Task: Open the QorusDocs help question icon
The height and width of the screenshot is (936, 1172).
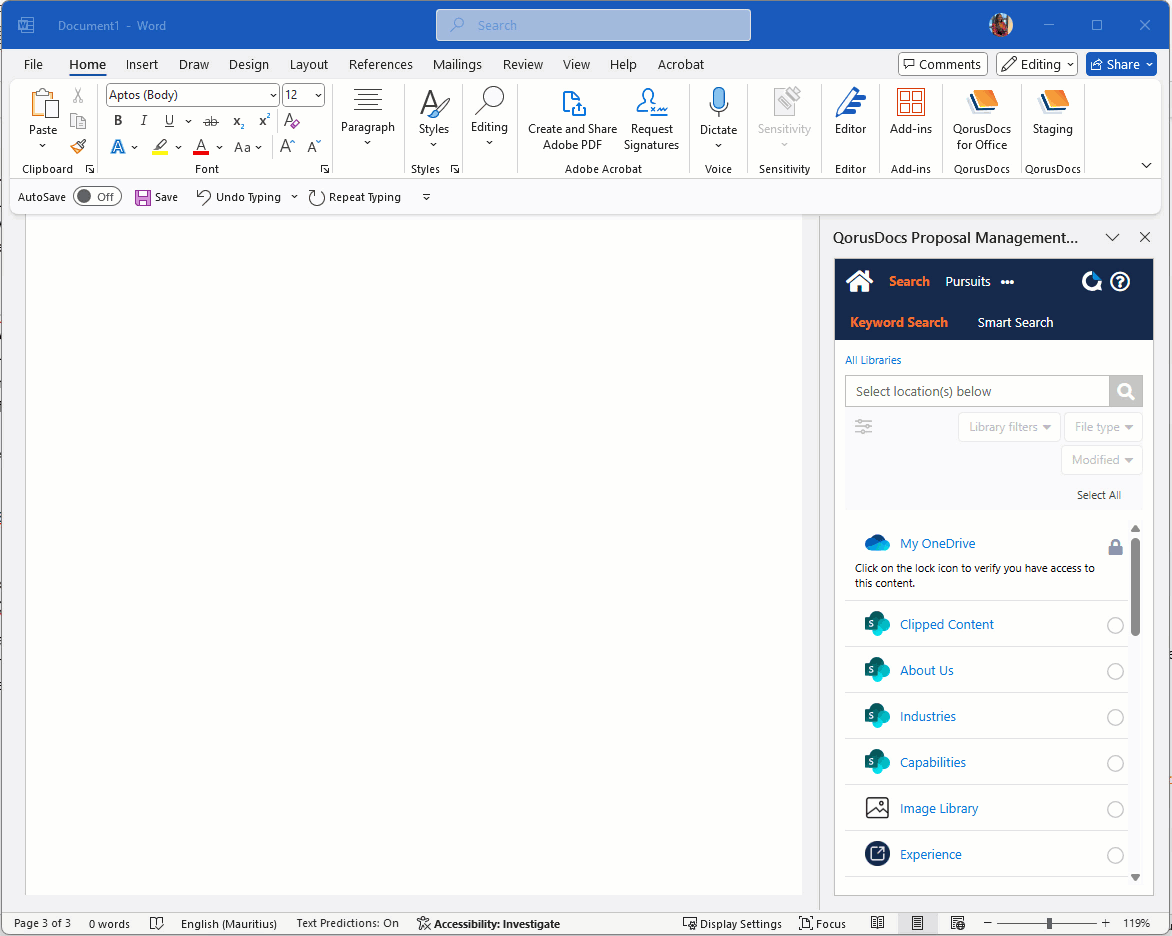Action: 1120,281
